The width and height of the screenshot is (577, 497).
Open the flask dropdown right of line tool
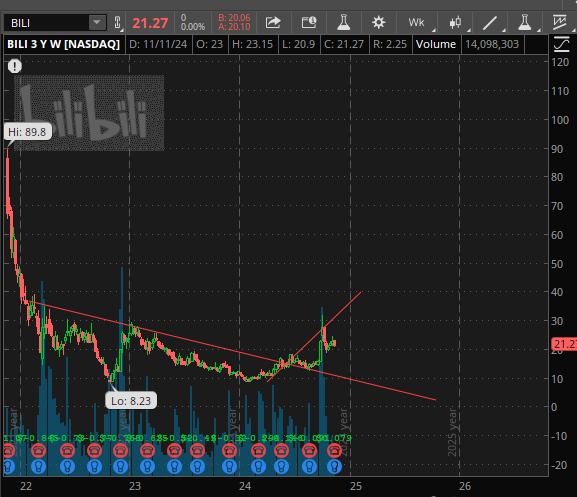click(x=524, y=22)
